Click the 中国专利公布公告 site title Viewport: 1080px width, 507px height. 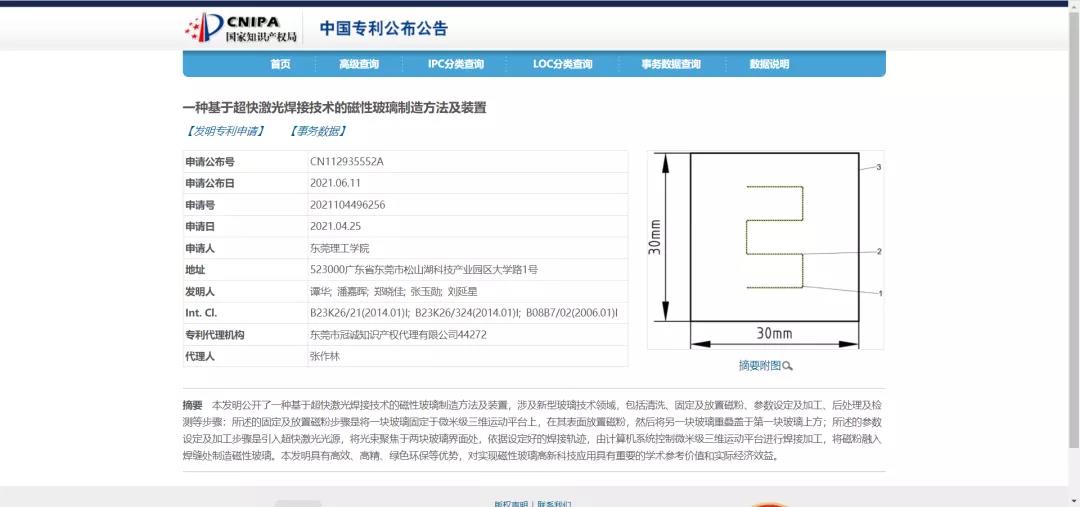tap(384, 29)
